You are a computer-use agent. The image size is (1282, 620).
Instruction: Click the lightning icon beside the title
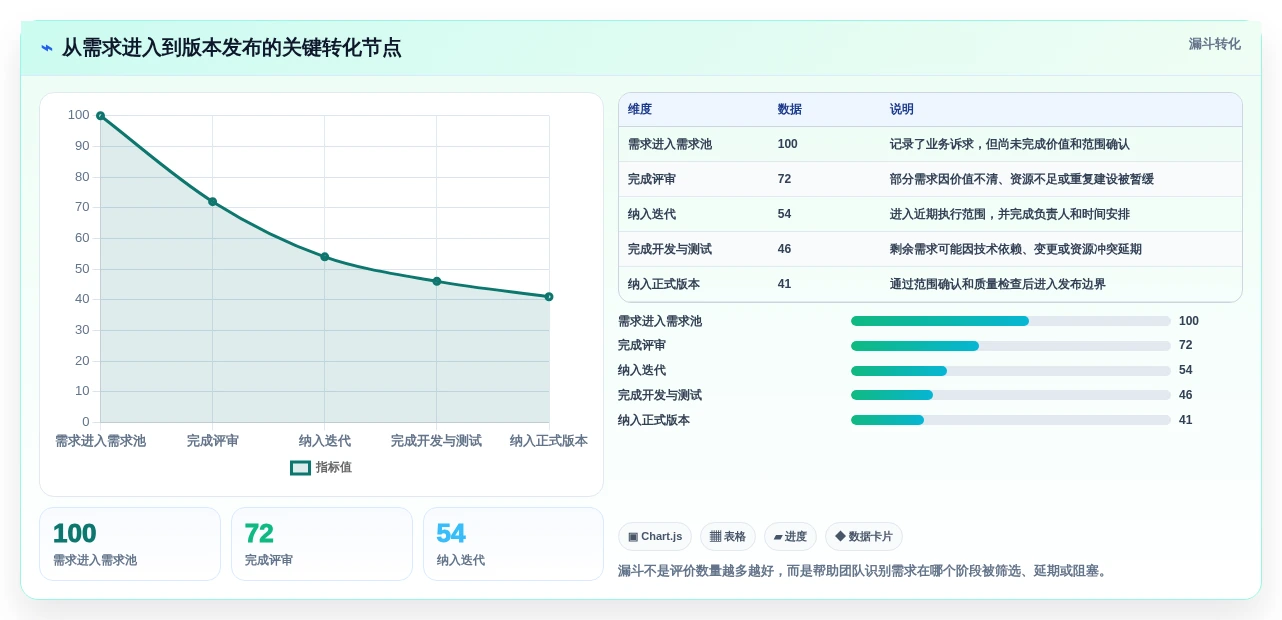[x=47, y=47]
